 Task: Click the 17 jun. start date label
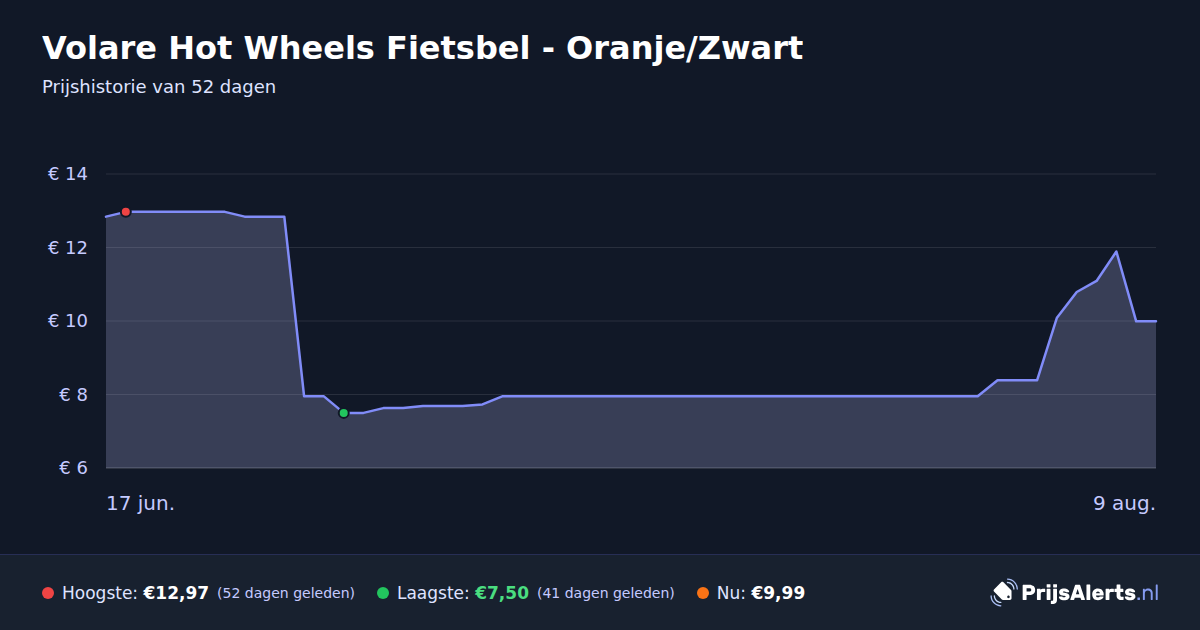click(141, 503)
